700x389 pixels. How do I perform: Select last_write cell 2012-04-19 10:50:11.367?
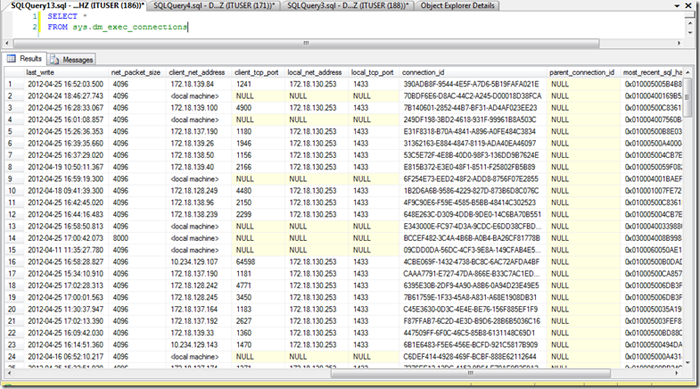66,167
